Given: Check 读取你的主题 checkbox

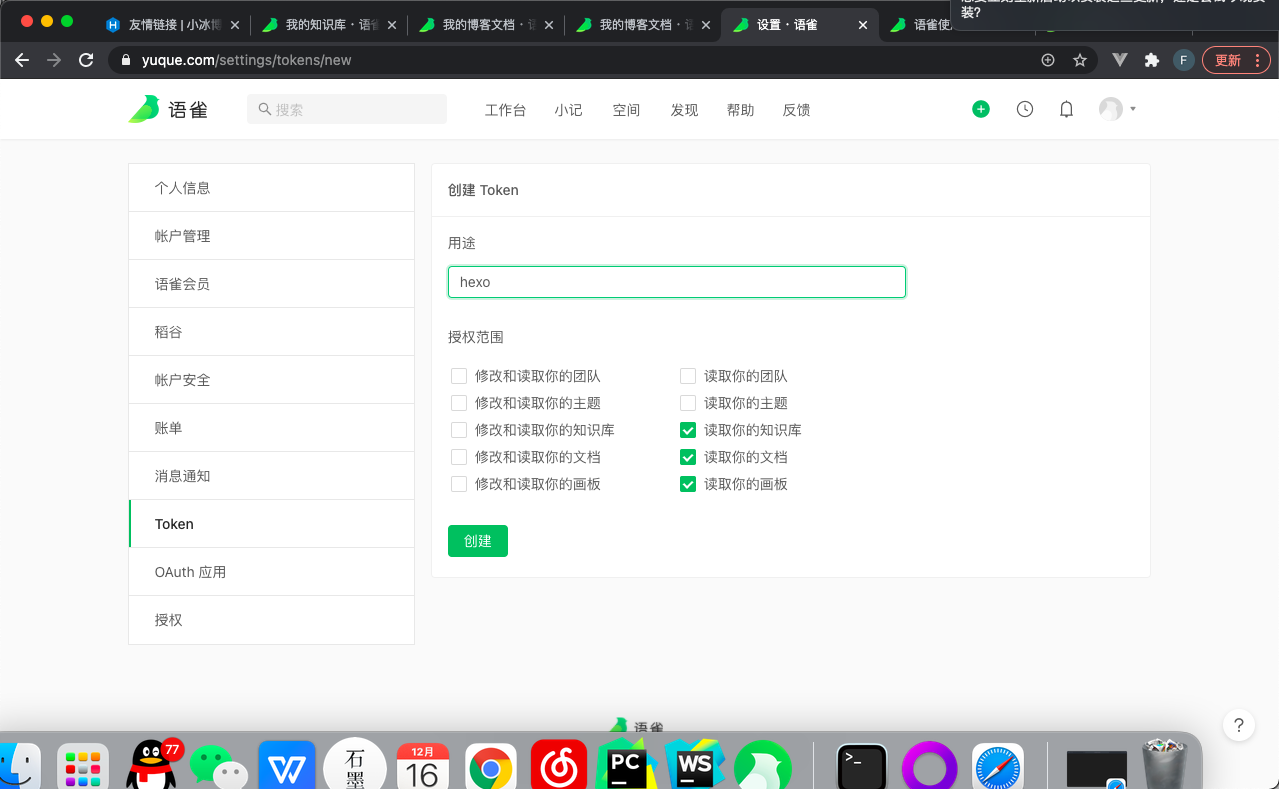Looking at the screenshot, I should [688, 403].
